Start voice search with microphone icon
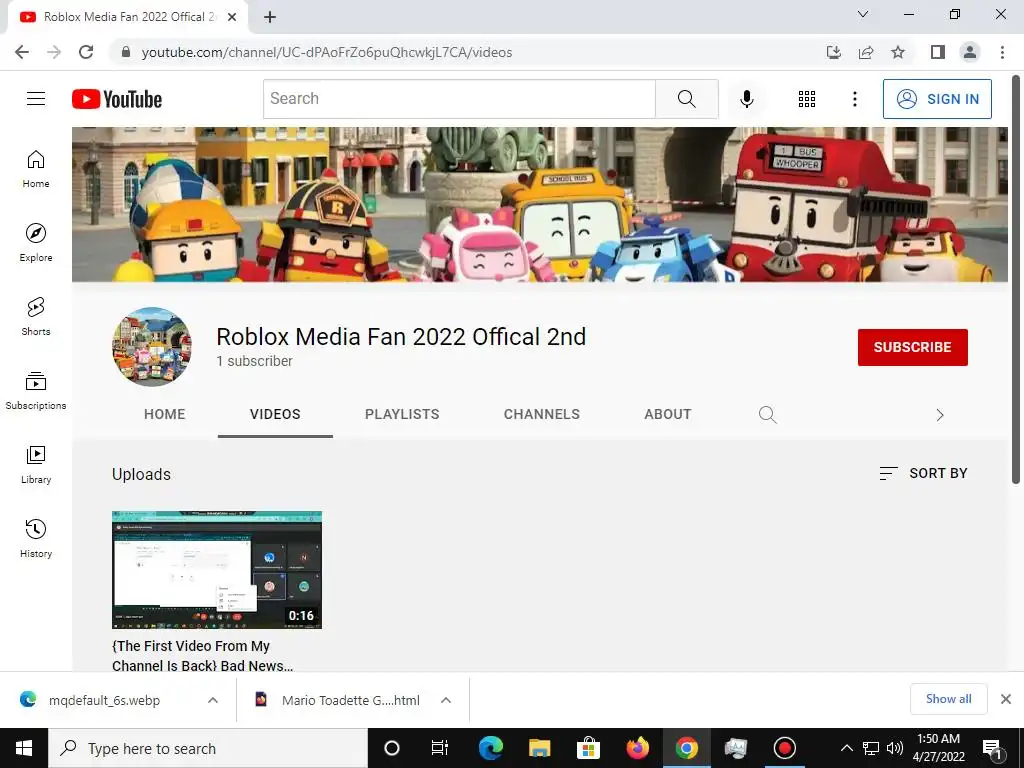The width and height of the screenshot is (1024, 768). [746, 99]
